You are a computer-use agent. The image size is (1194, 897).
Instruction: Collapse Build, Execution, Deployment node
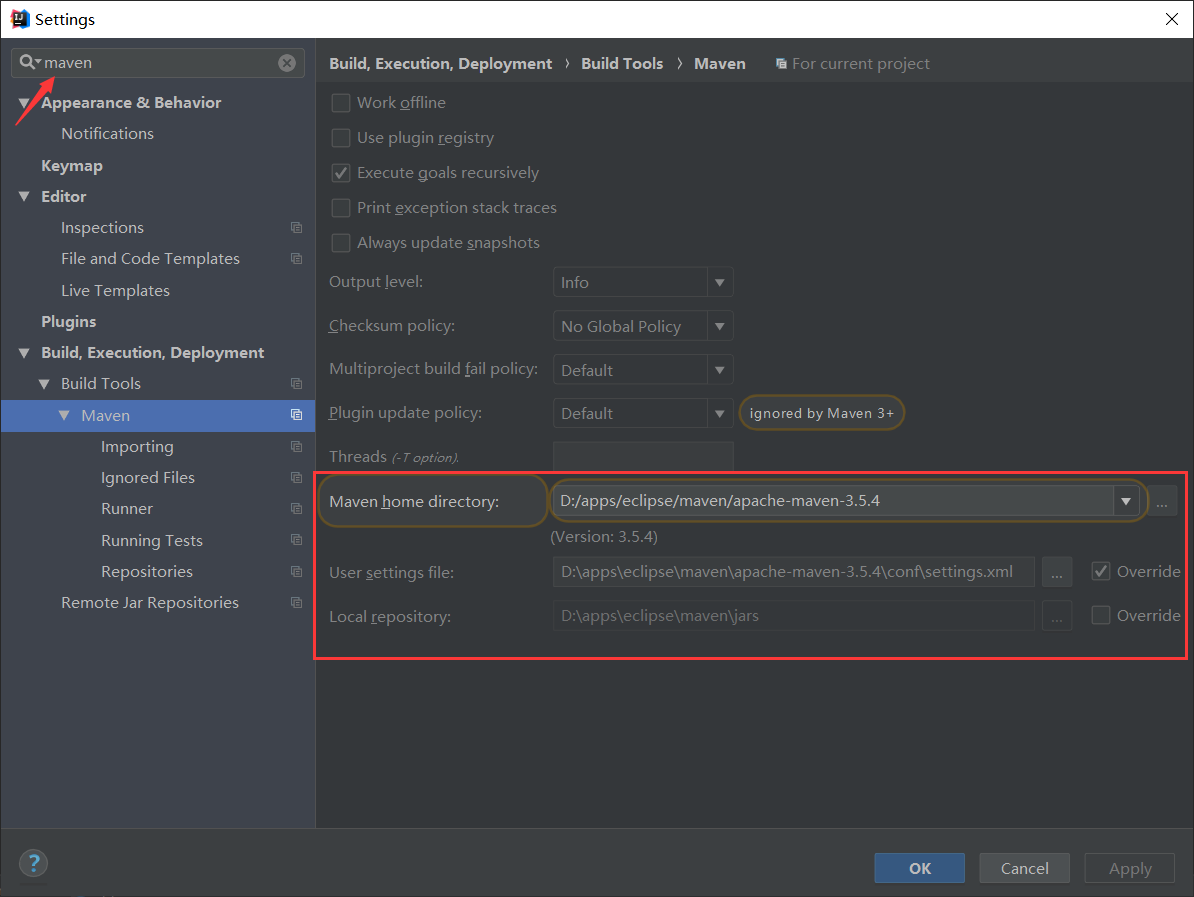[24, 353]
